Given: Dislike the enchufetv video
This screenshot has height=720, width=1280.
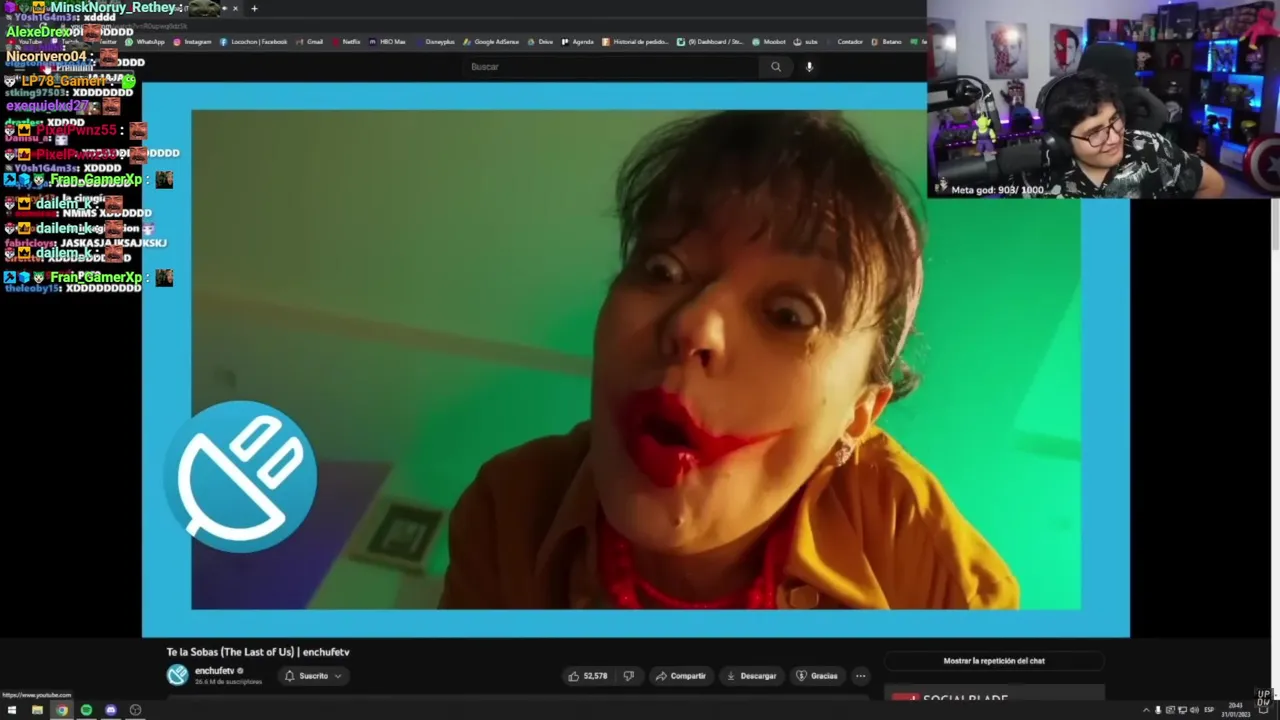Looking at the screenshot, I should [628, 676].
